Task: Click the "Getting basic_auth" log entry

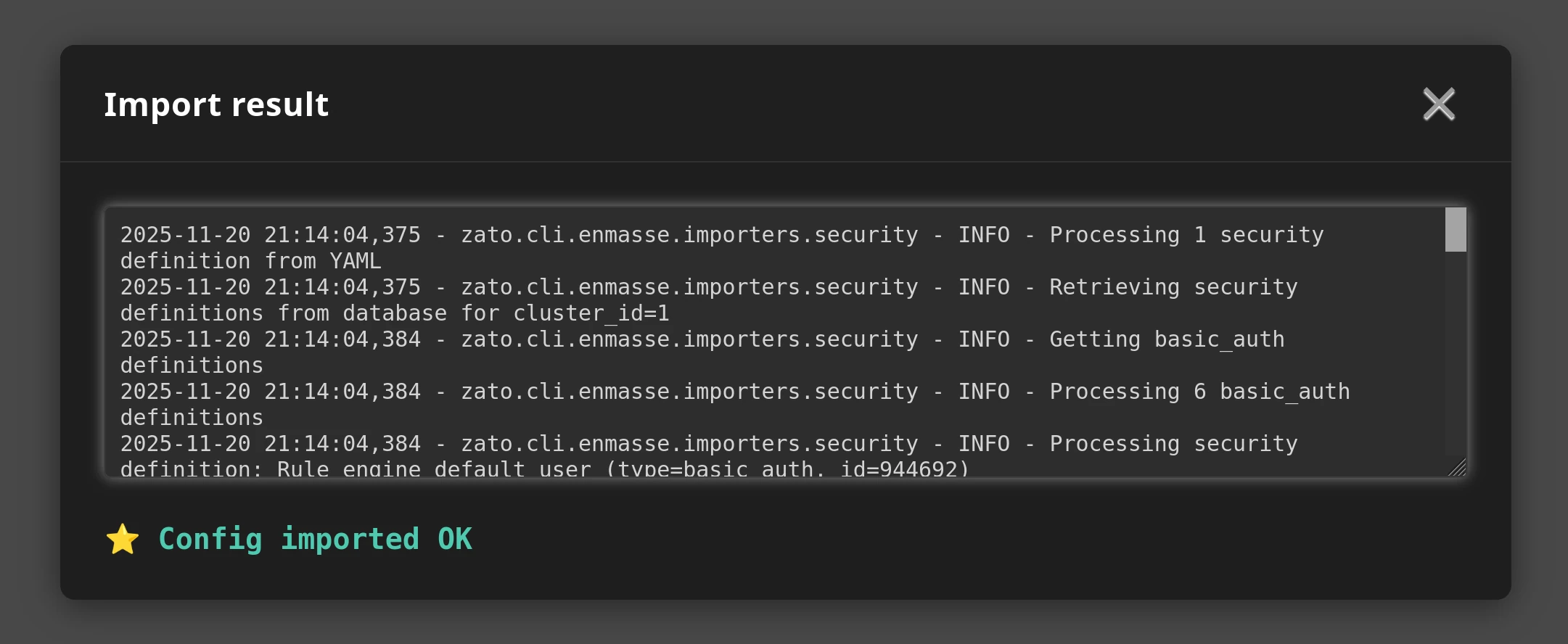Action: tap(1167, 339)
